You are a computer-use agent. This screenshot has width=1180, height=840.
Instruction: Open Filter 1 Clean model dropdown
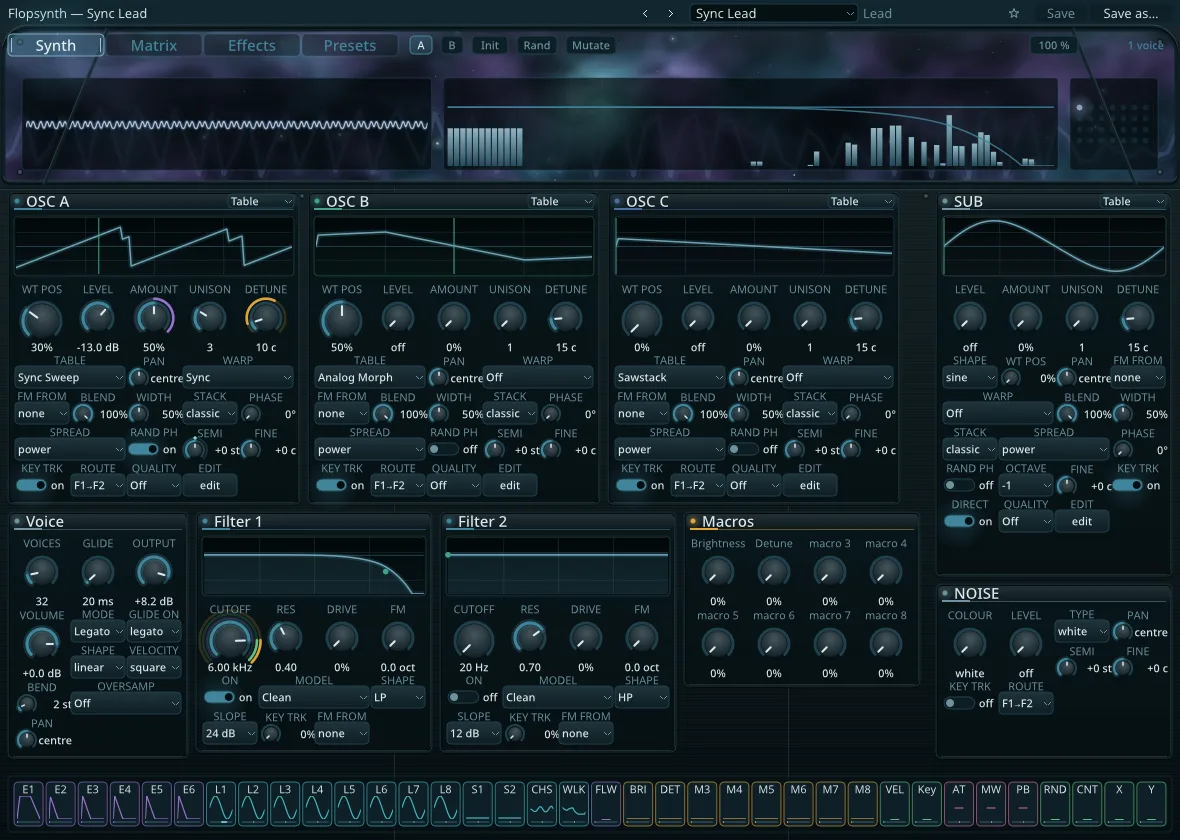(314, 697)
